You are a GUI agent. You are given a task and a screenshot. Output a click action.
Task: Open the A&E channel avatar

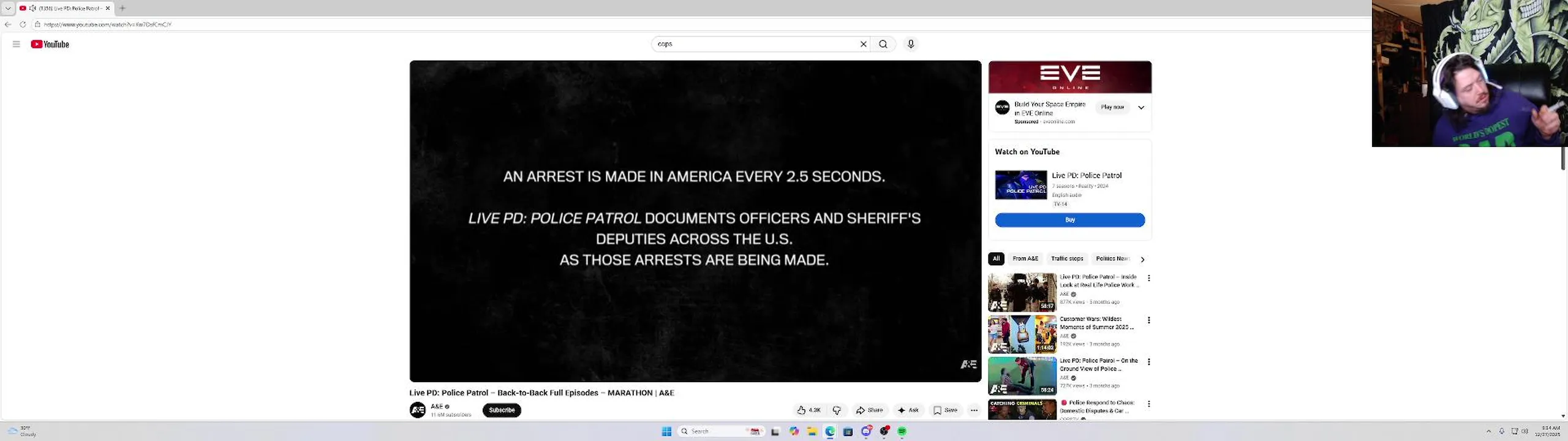point(418,410)
